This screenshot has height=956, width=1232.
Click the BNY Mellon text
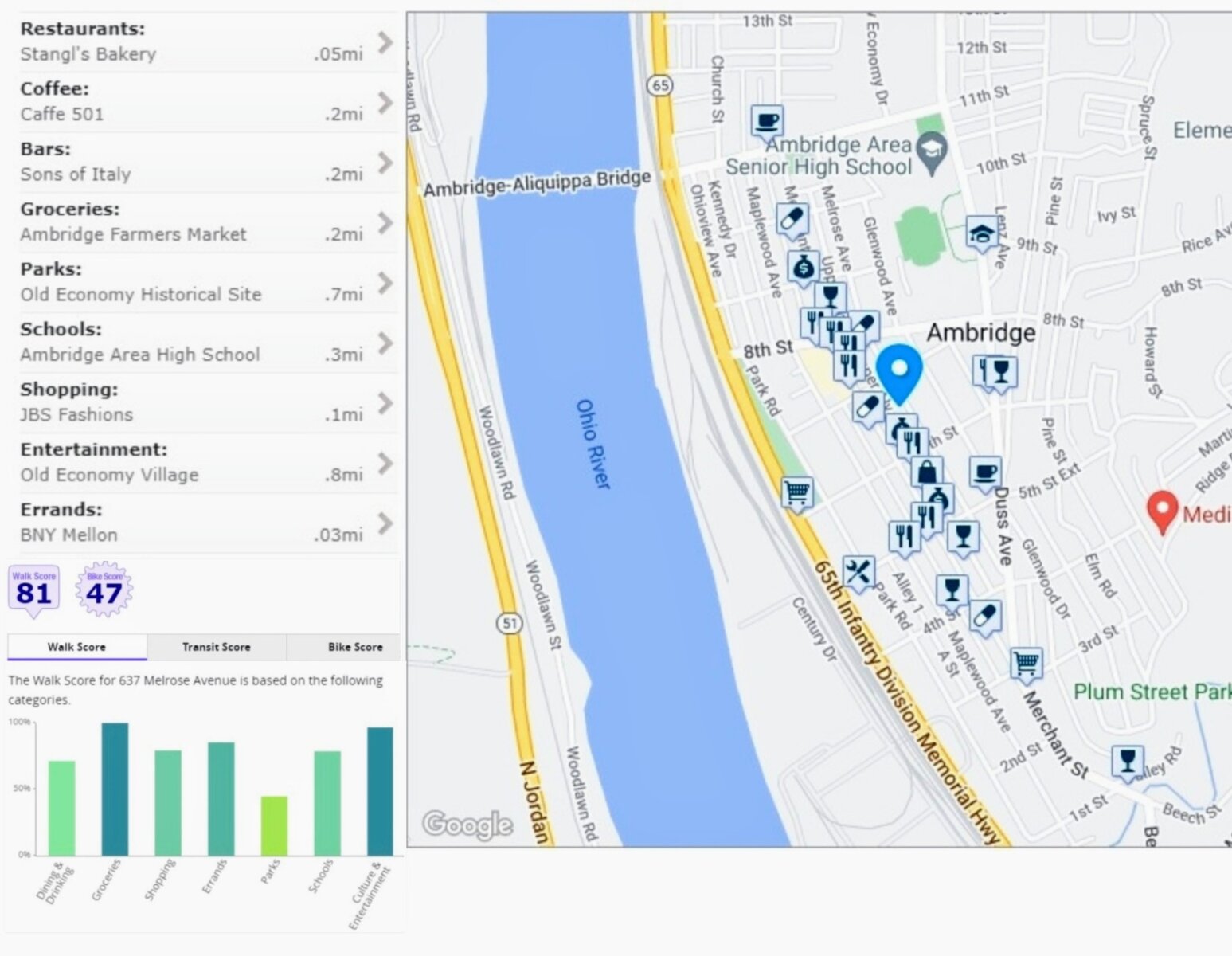(68, 535)
